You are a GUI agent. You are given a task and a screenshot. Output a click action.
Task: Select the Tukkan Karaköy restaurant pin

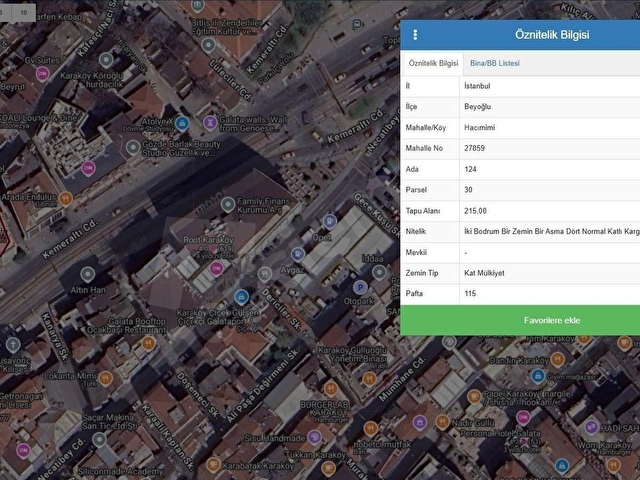[328, 468]
